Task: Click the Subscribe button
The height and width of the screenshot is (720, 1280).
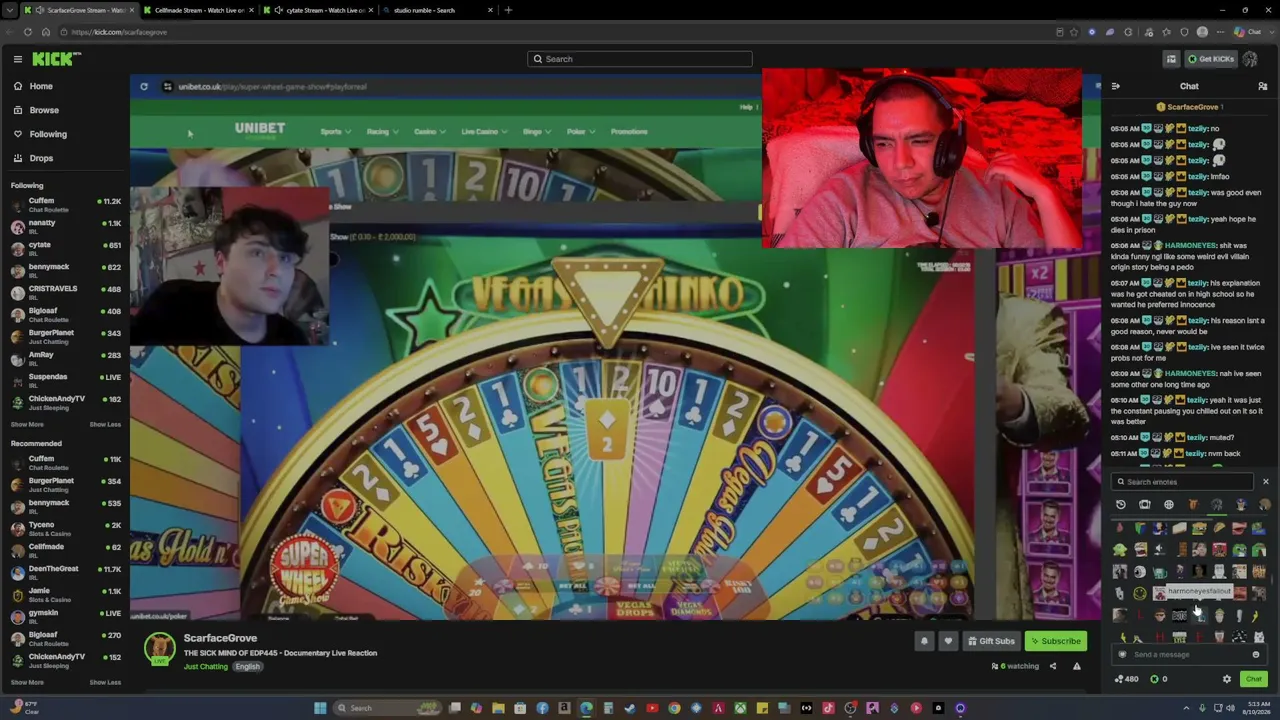Action: [1055, 641]
